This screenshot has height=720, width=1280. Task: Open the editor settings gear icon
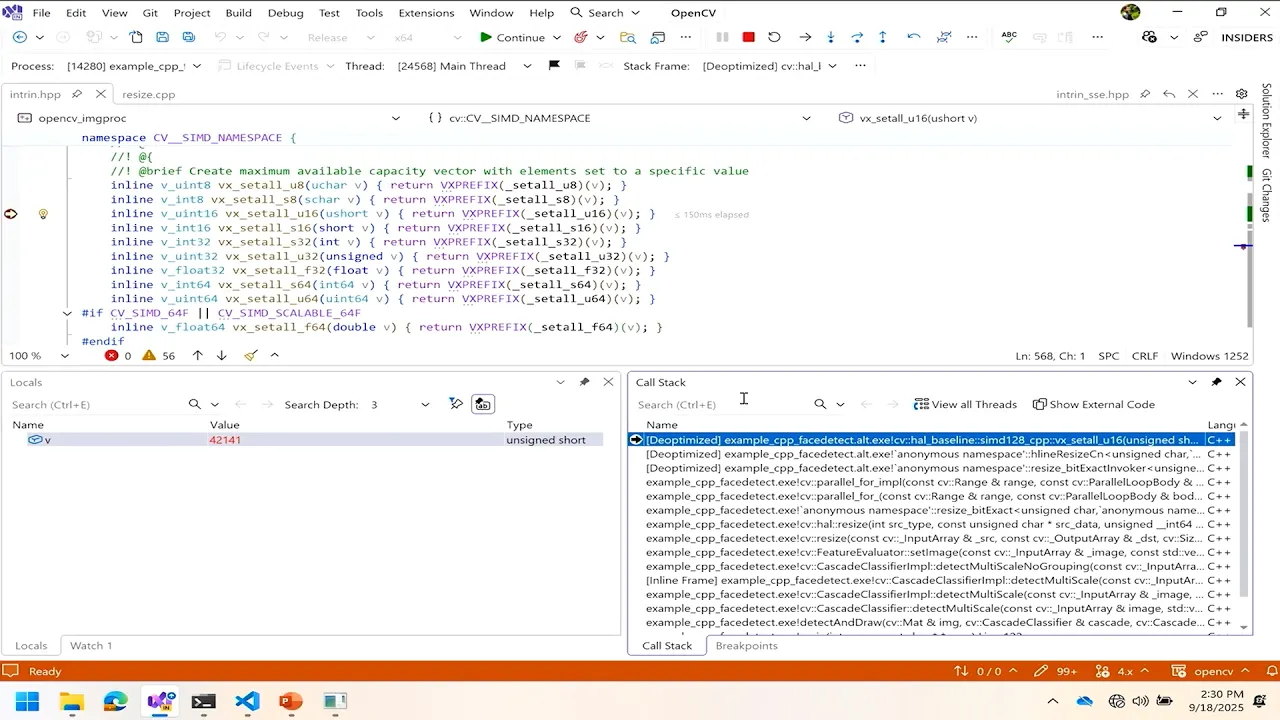[1242, 94]
